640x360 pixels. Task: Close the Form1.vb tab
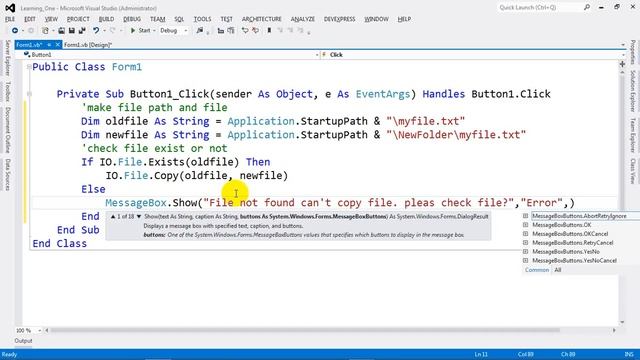point(58,45)
